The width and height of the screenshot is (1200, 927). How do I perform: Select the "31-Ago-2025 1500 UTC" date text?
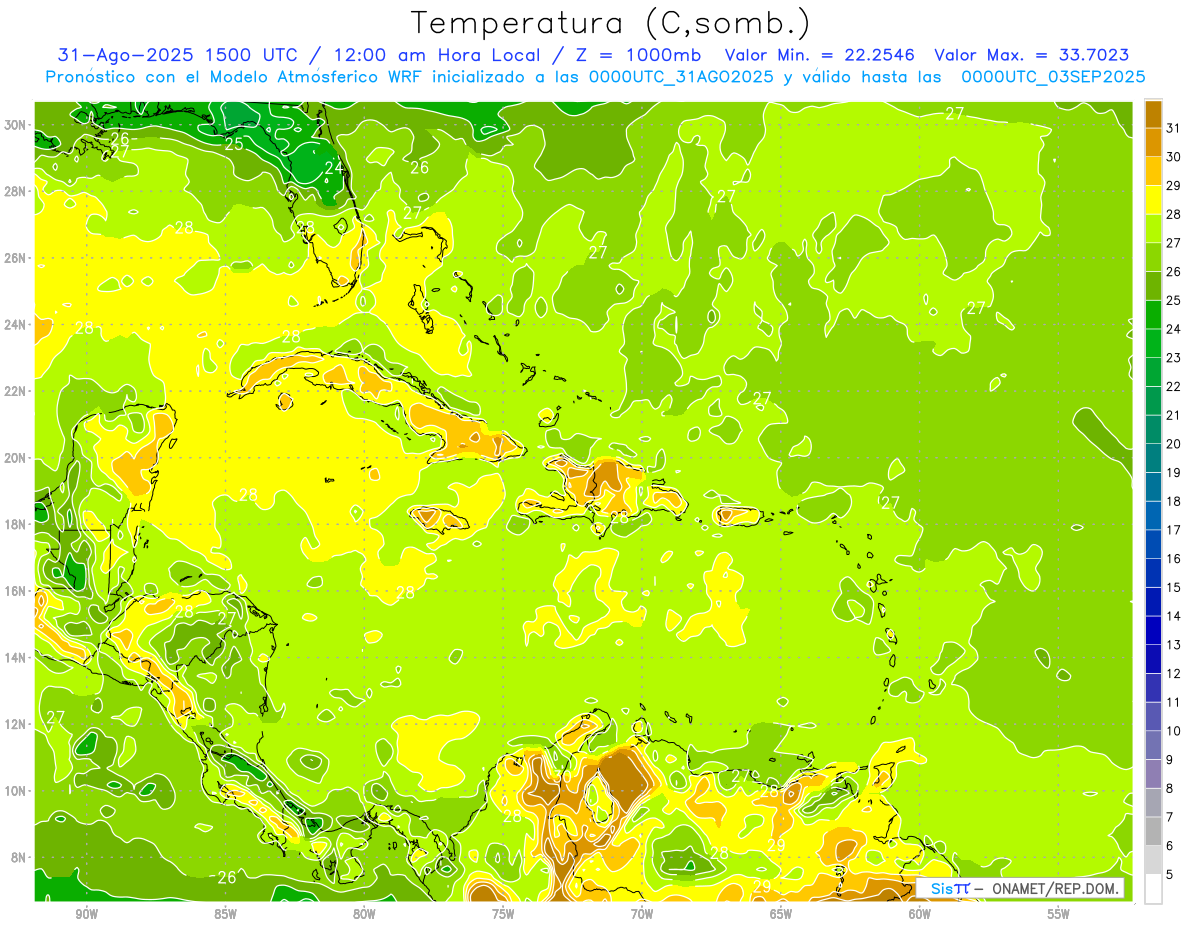(x=175, y=55)
